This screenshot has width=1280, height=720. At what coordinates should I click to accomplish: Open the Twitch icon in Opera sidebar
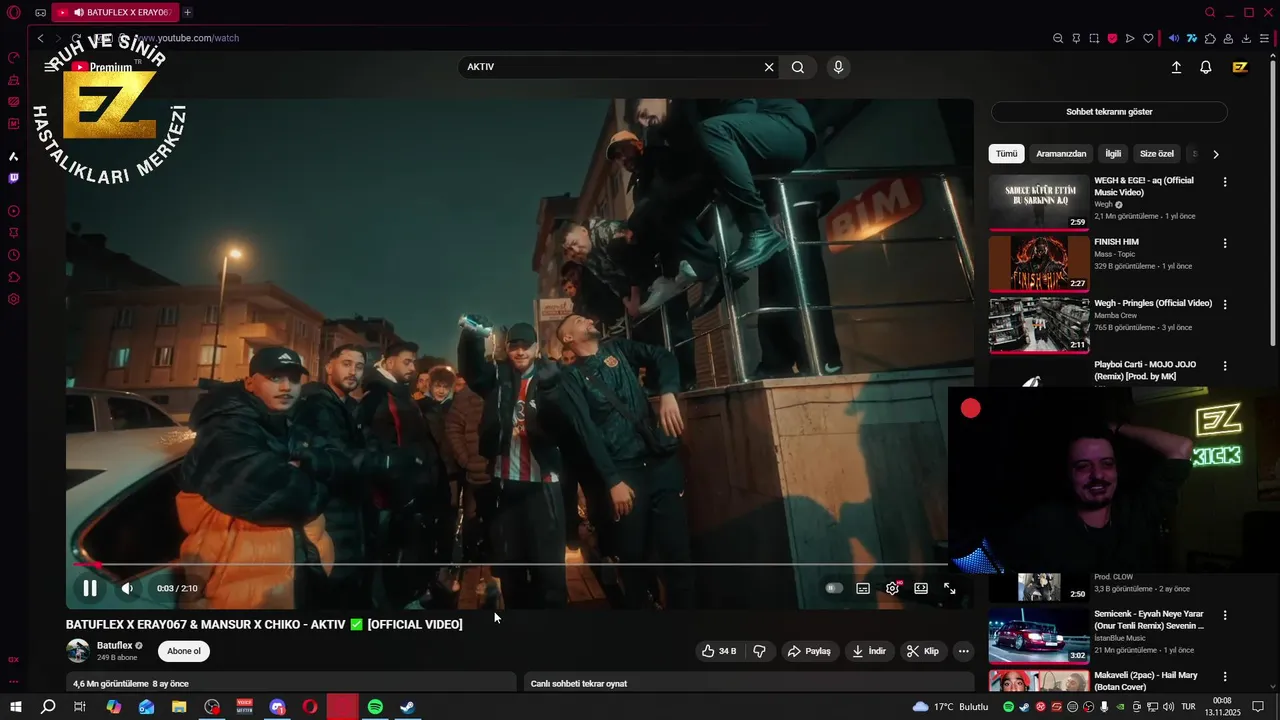[x=14, y=178]
